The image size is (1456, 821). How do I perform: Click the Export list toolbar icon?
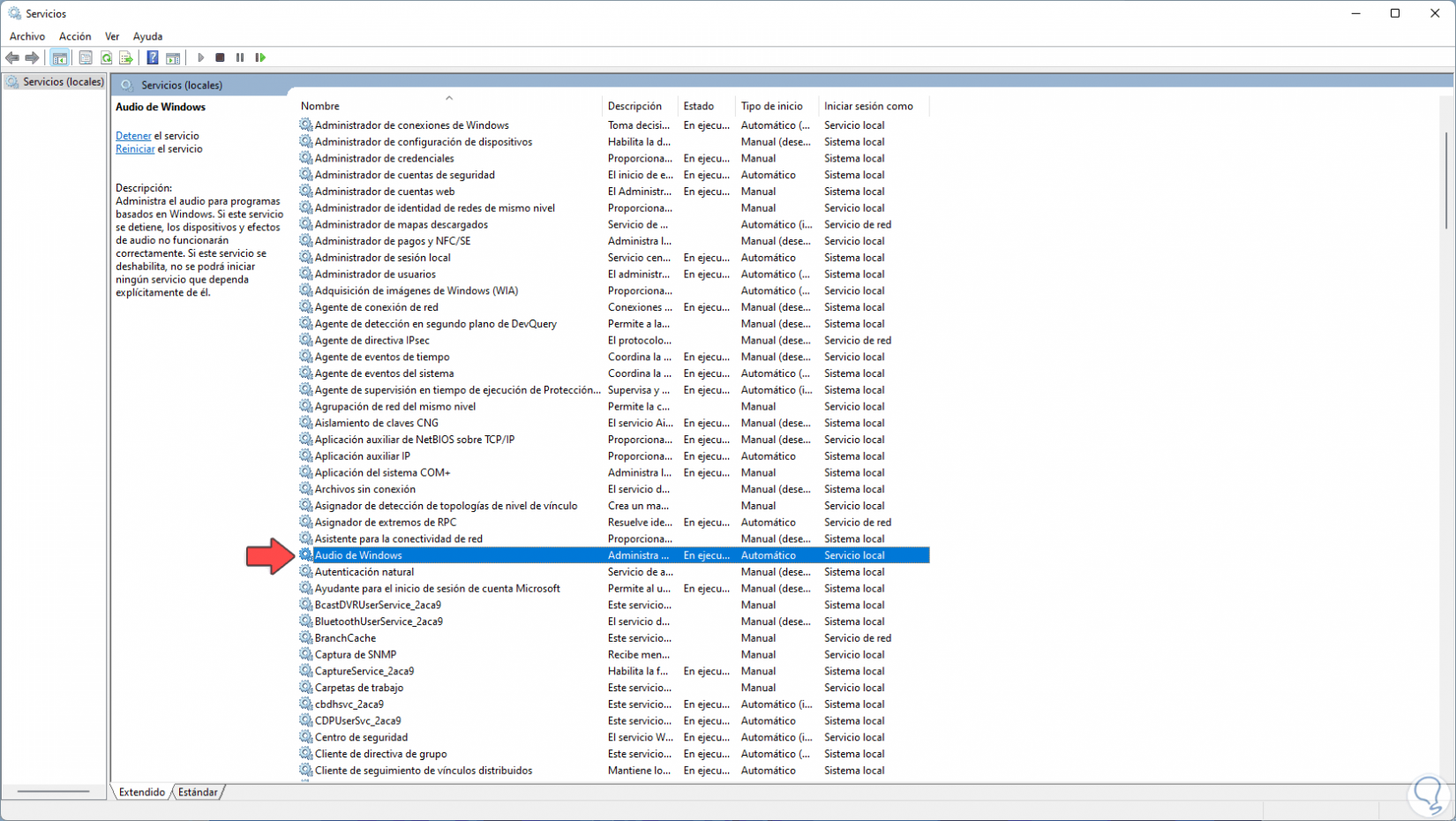[x=126, y=58]
